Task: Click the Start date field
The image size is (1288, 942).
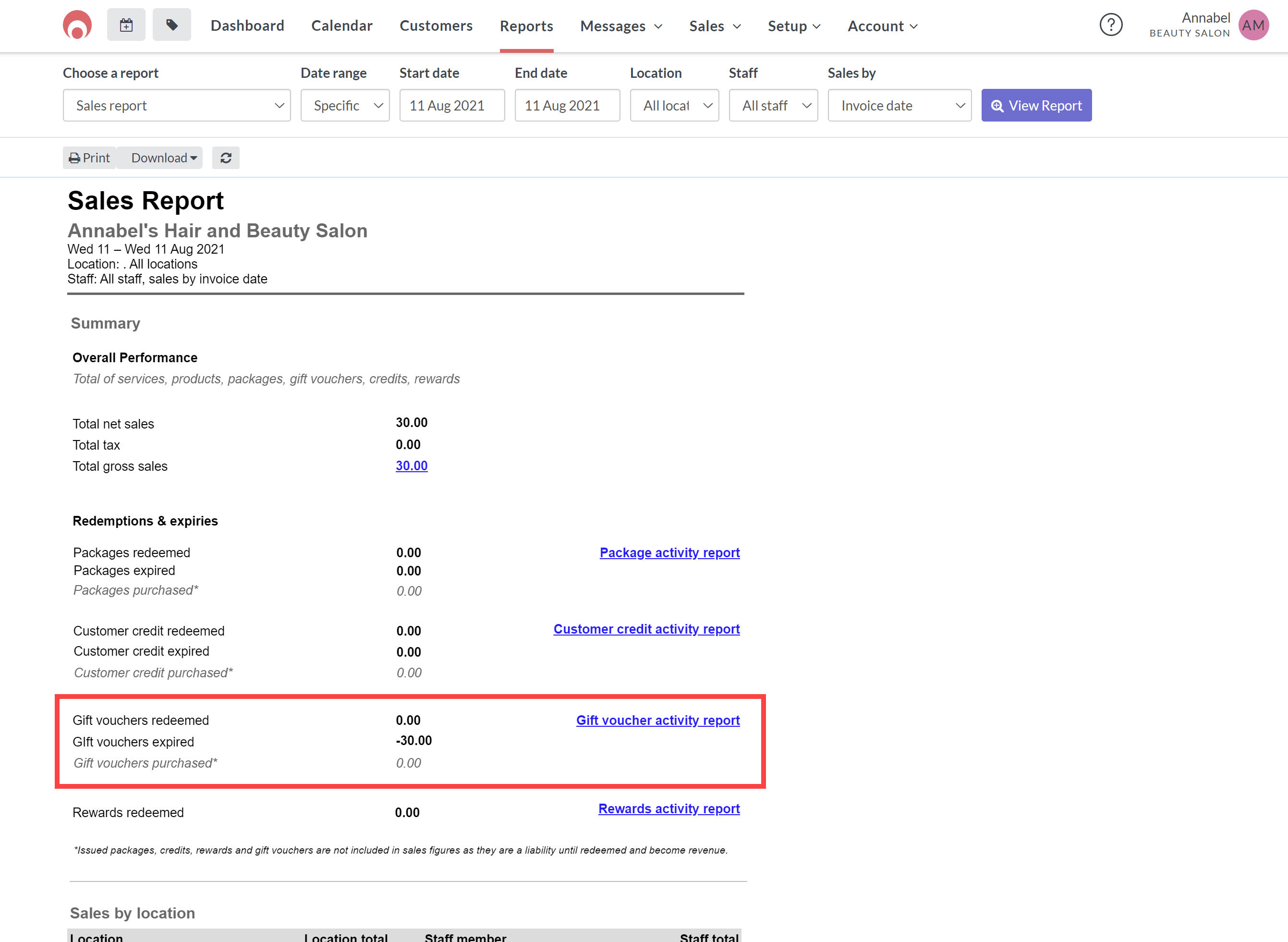Action: click(x=451, y=106)
